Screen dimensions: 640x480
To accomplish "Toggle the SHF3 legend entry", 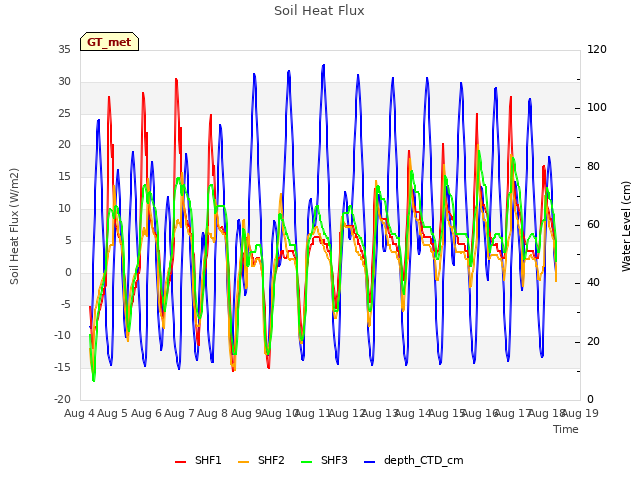I will coord(324,460).
